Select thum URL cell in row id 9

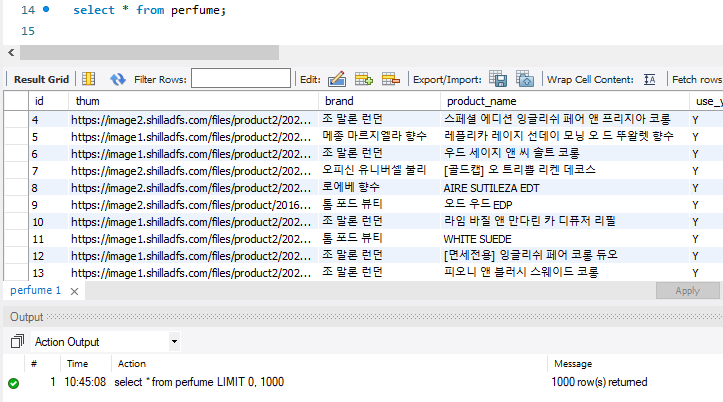coord(191,205)
